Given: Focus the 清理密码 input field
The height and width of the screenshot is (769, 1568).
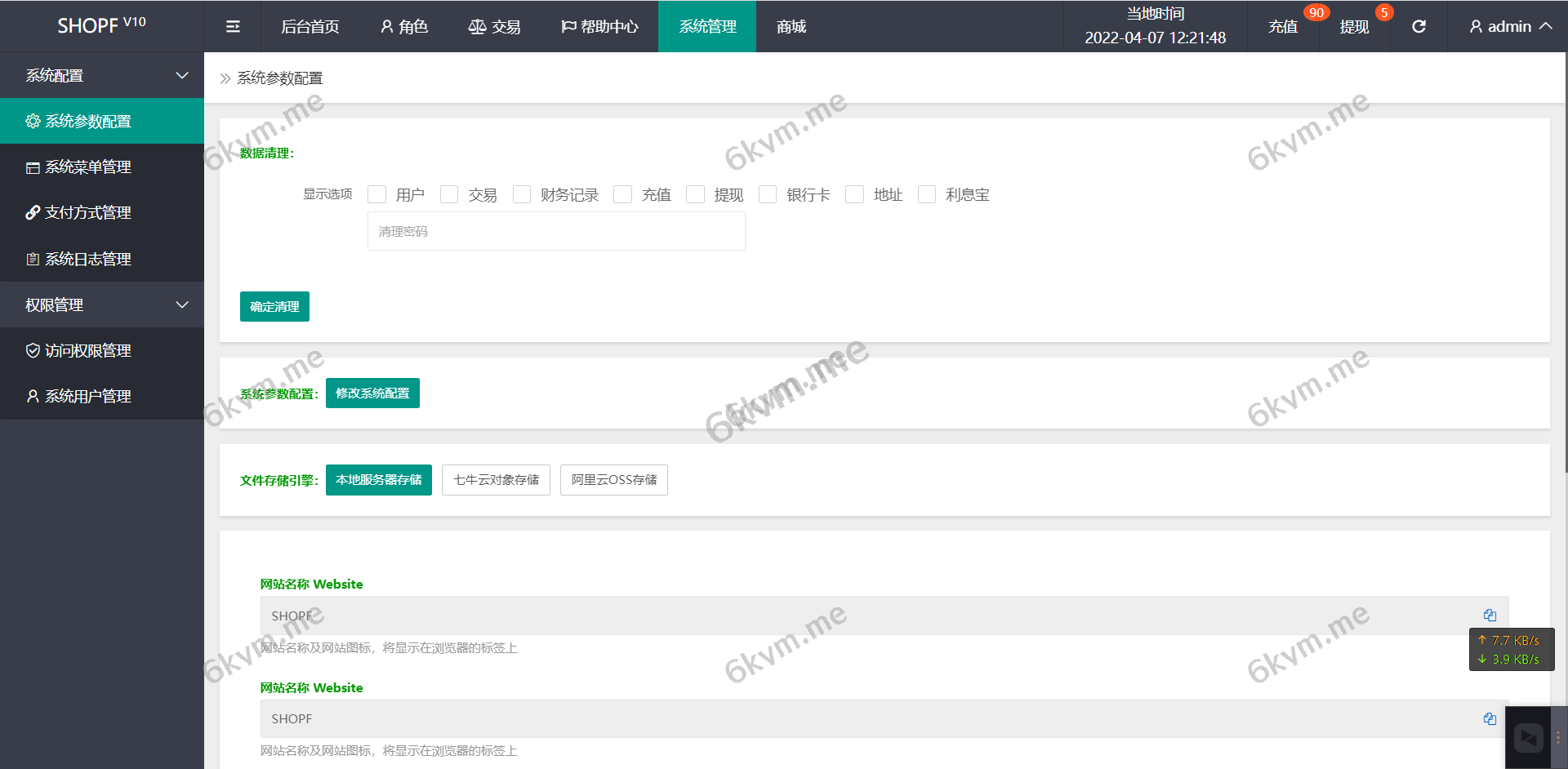Looking at the screenshot, I should click(x=556, y=232).
